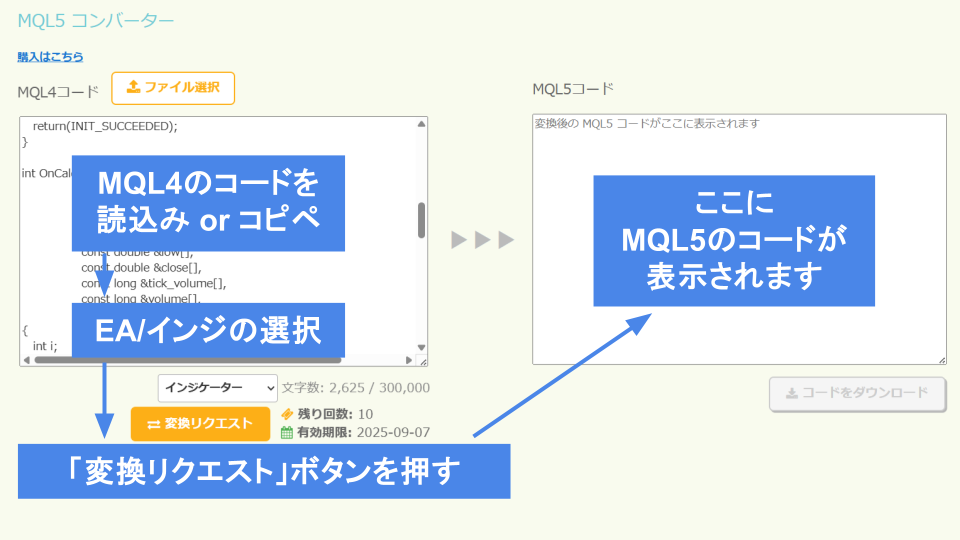Click the scroll-right arrow of MQL4 code box
The height and width of the screenshot is (540, 960).
(409, 360)
